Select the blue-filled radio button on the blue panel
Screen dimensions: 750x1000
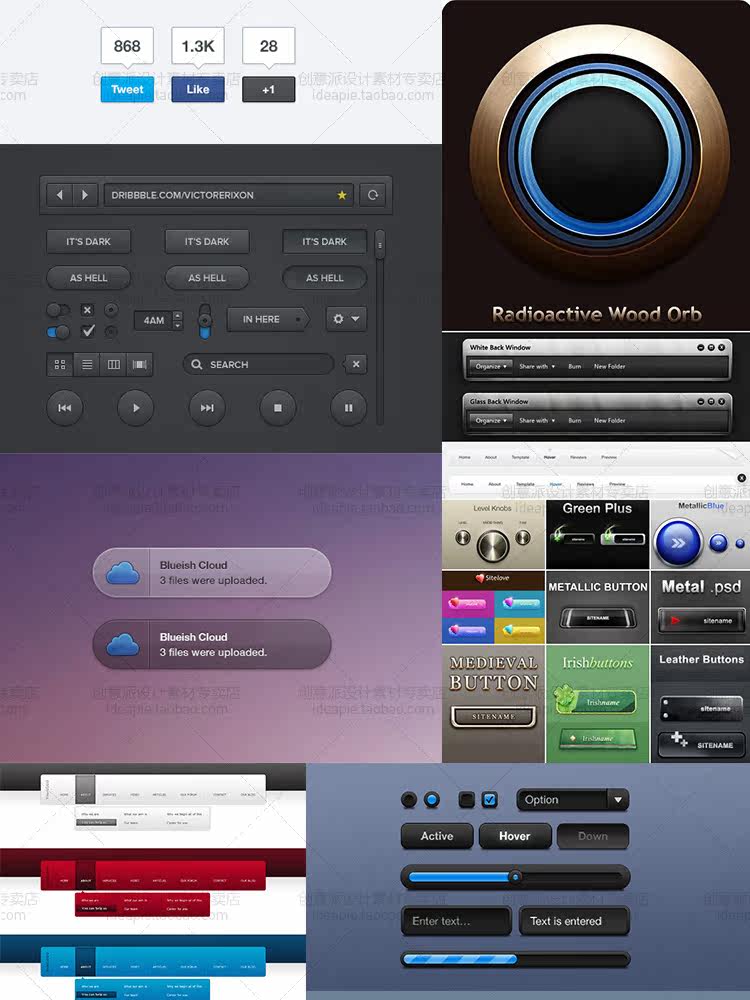(x=432, y=800)
